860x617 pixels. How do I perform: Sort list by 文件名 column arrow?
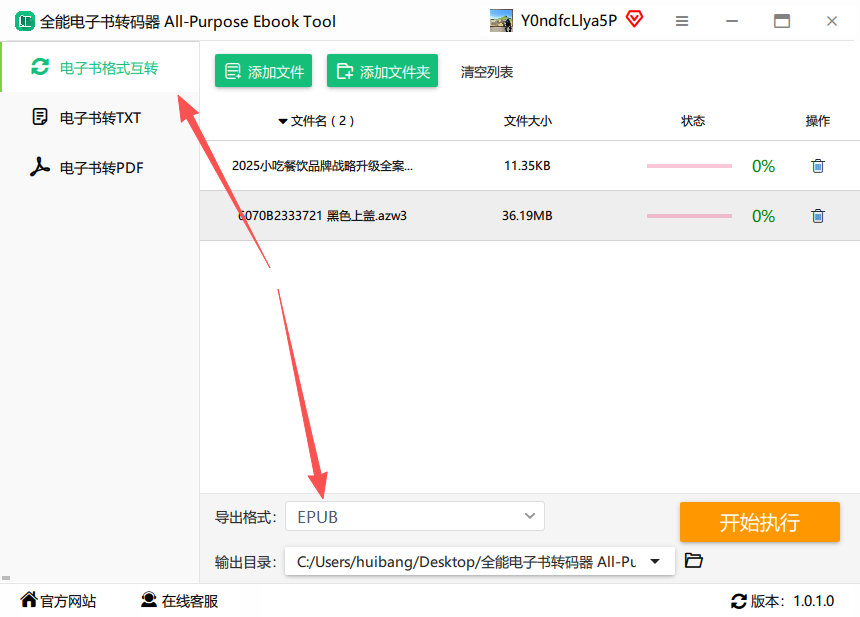[283, 122]
